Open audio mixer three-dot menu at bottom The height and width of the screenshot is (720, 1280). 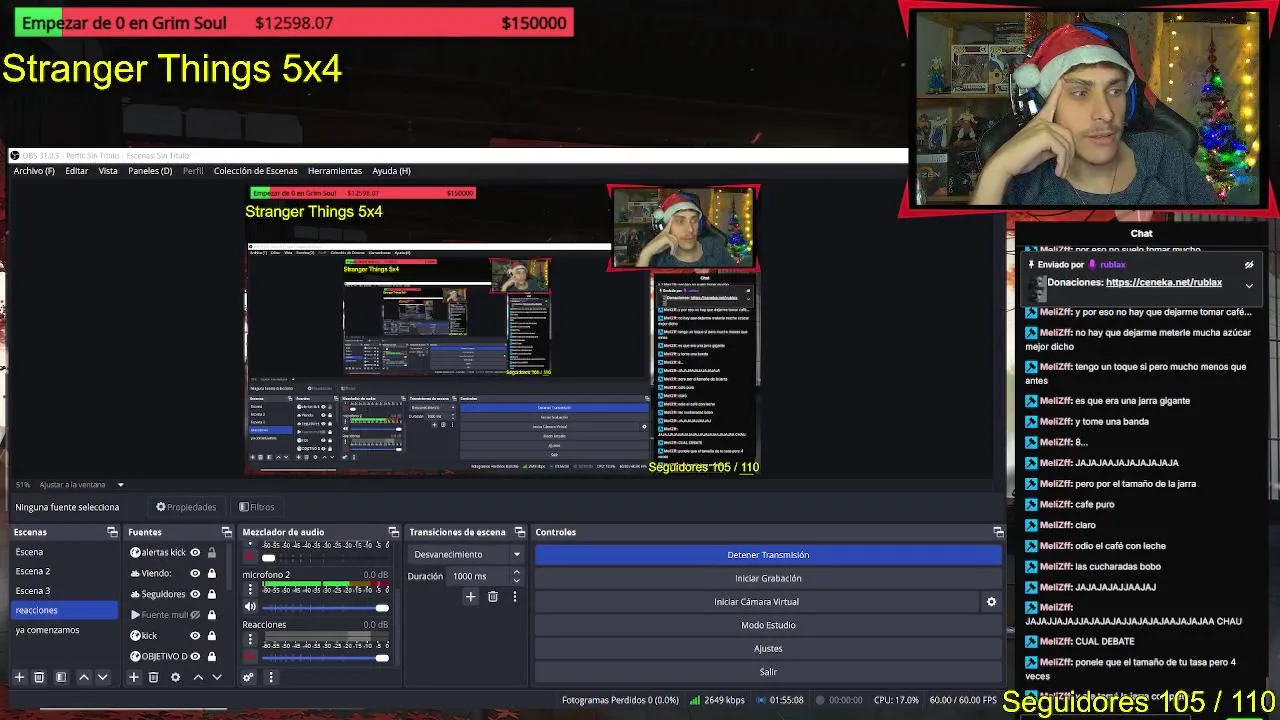pos(270,677)
